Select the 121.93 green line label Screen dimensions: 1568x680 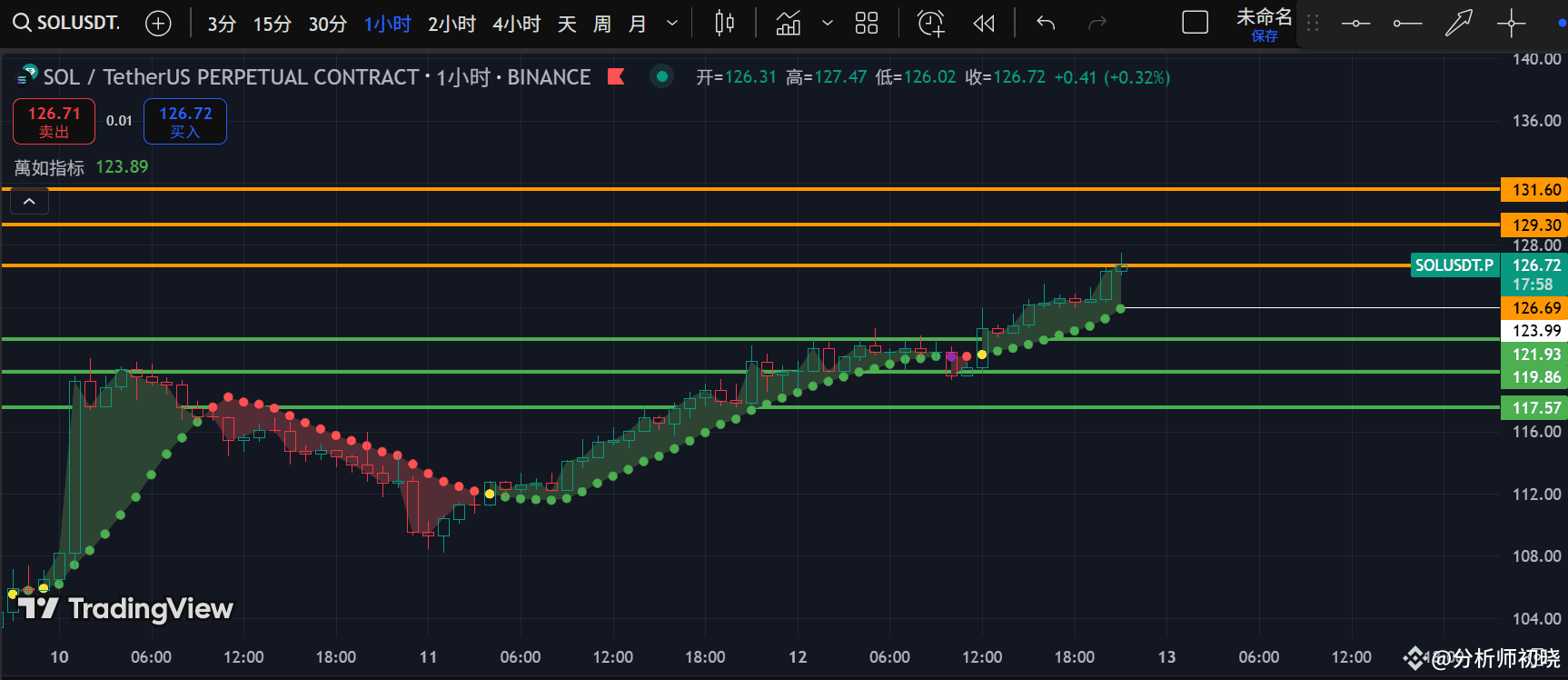point(1533,355)
